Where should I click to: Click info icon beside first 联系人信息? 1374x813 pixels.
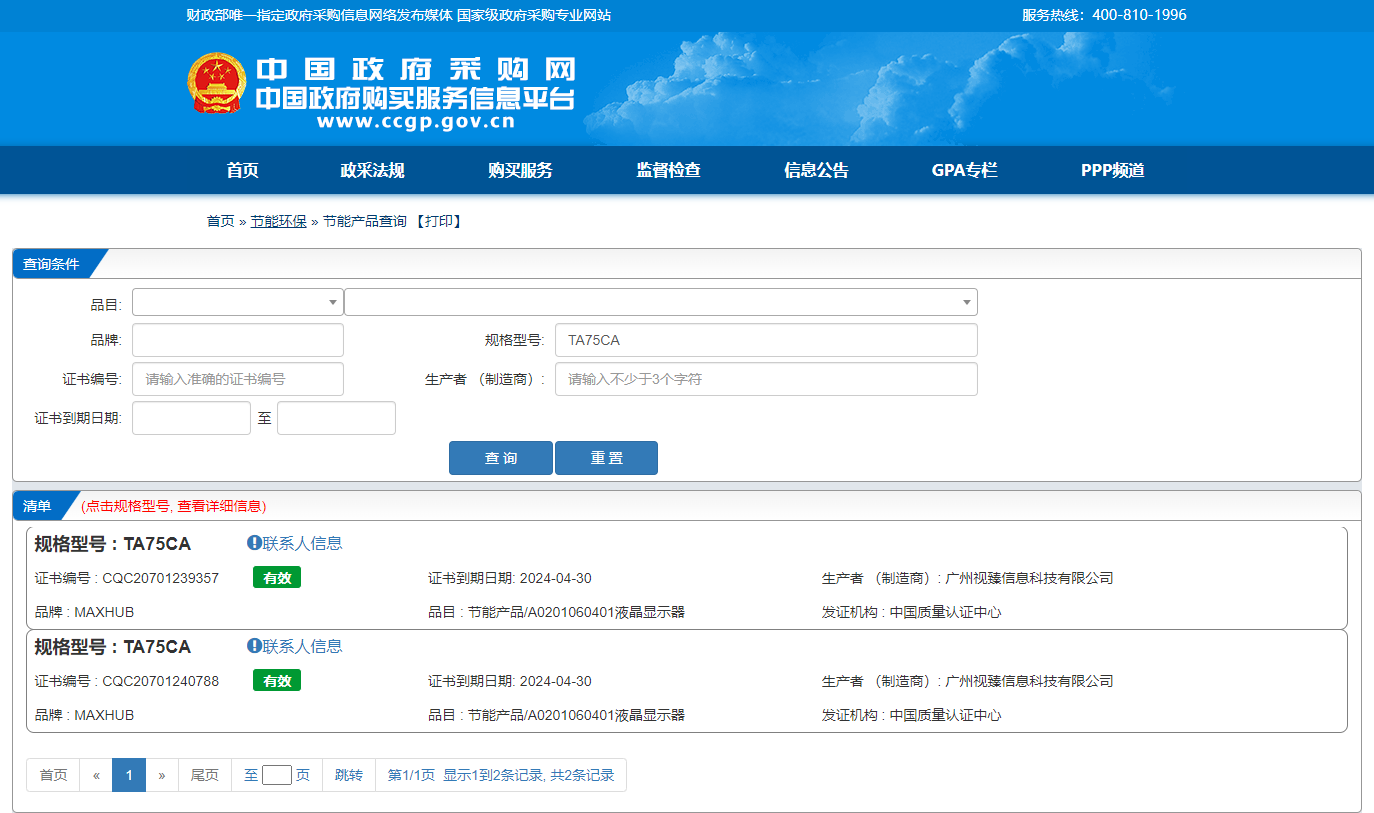coord(254,543)
